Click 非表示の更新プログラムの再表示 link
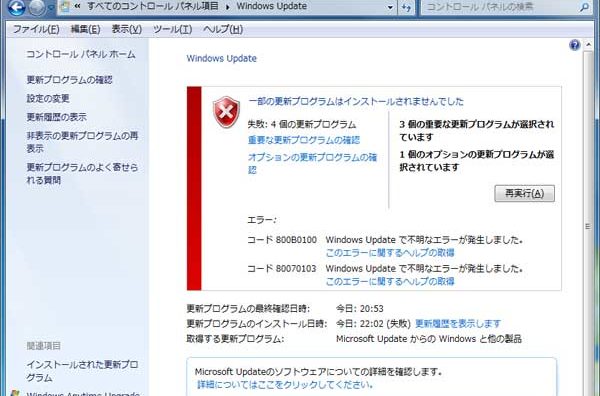This screenshot has width=600, height=396. coord(82,142)
